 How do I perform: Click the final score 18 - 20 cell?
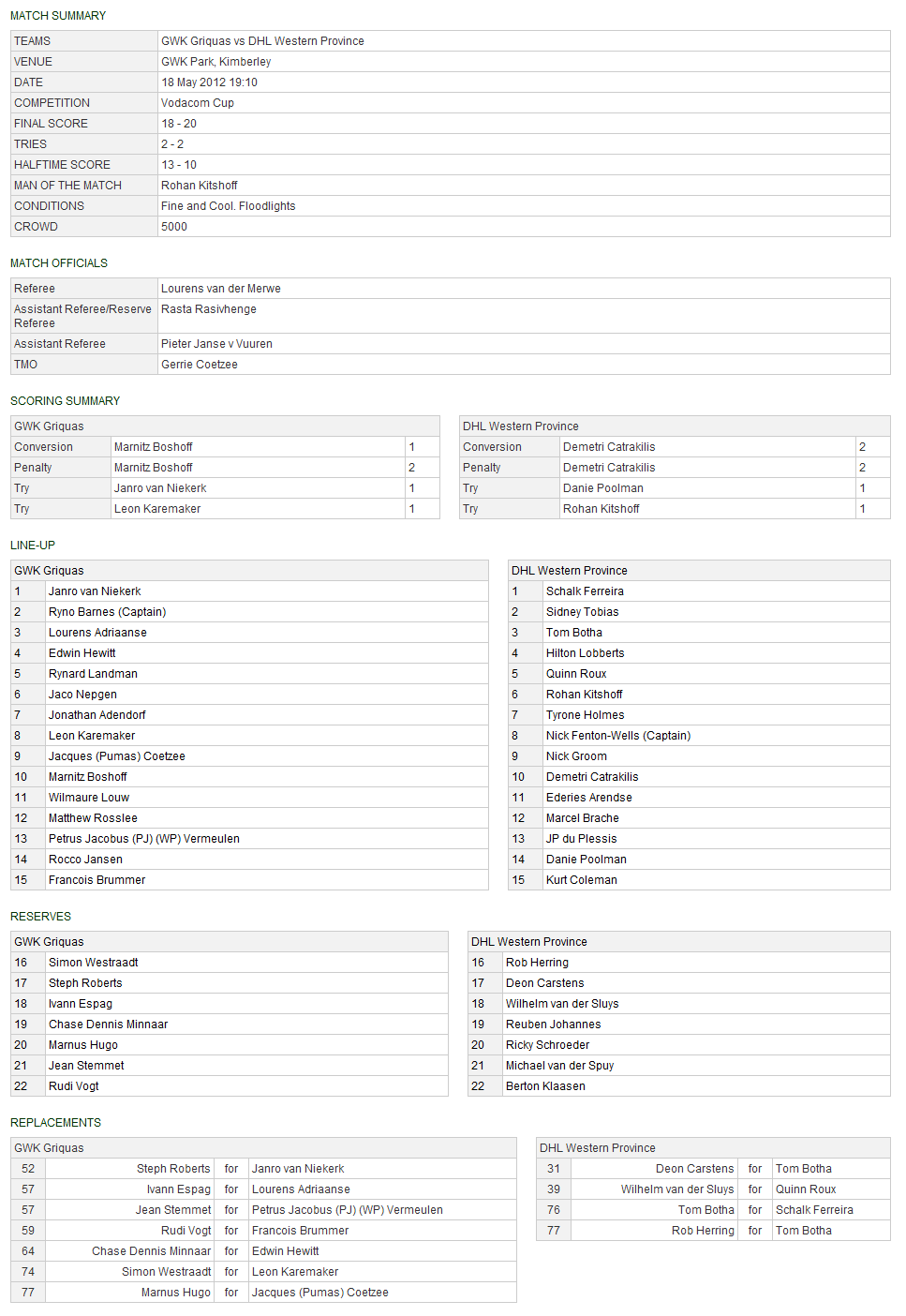click(178, 124)
